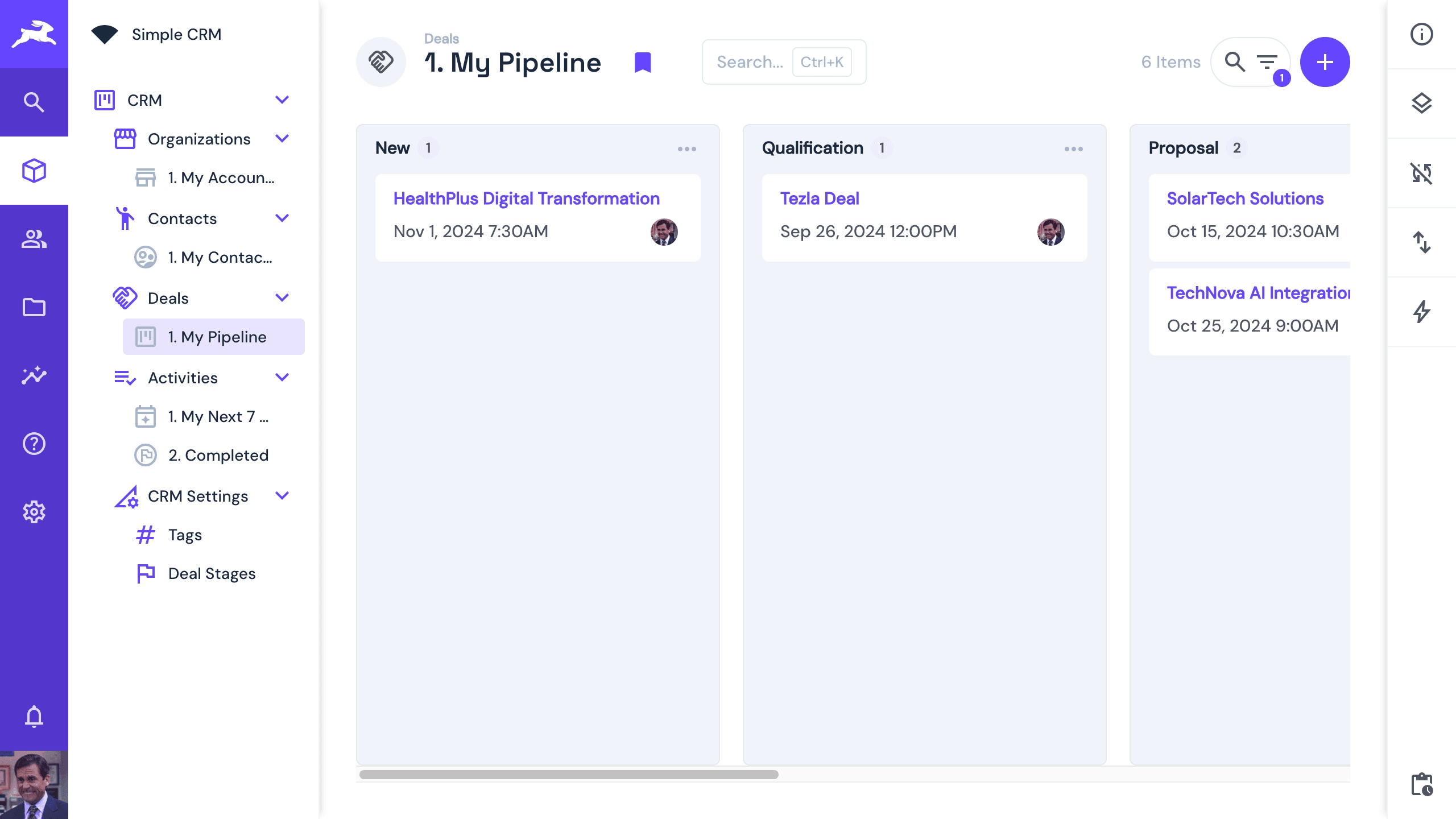Open the sort arrows icon

pyautogui.click(x=1421, y=242)
